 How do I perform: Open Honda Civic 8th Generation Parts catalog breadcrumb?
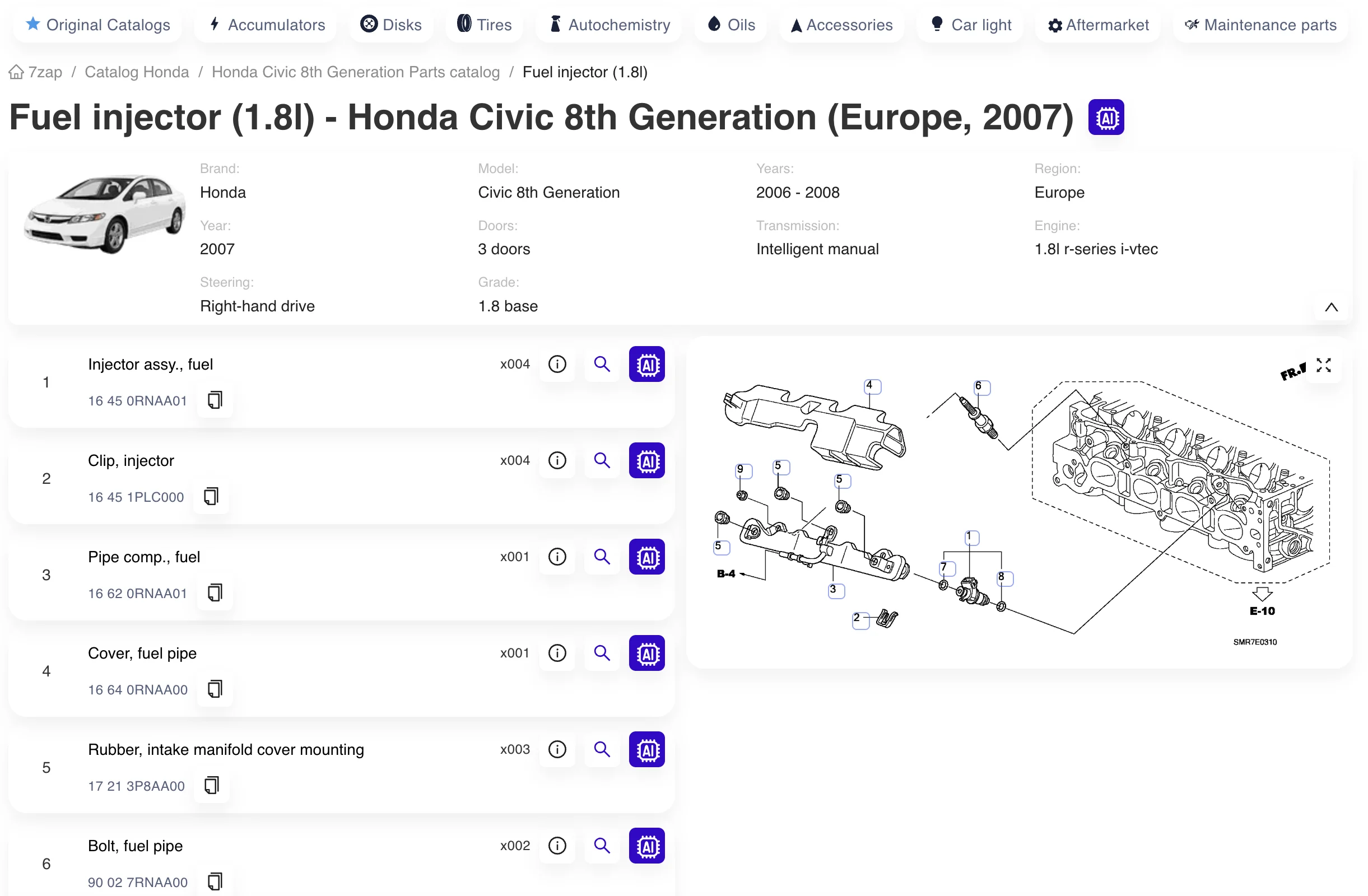tap(355, 72)
